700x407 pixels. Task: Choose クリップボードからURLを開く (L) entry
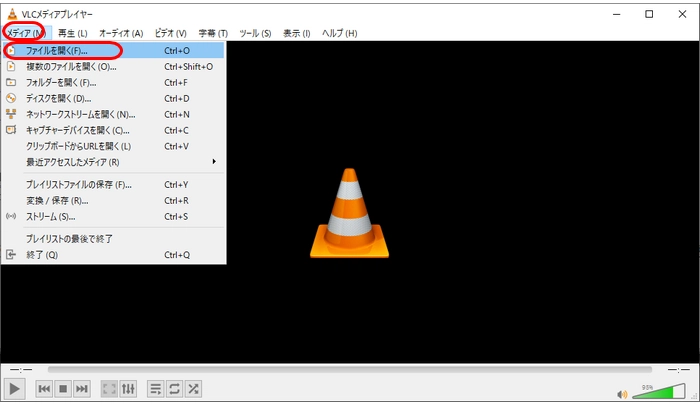[x=113, y=146]
